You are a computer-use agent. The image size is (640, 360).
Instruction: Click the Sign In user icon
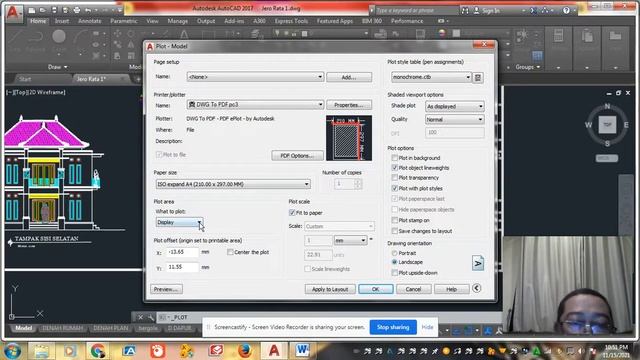(477, 11)
